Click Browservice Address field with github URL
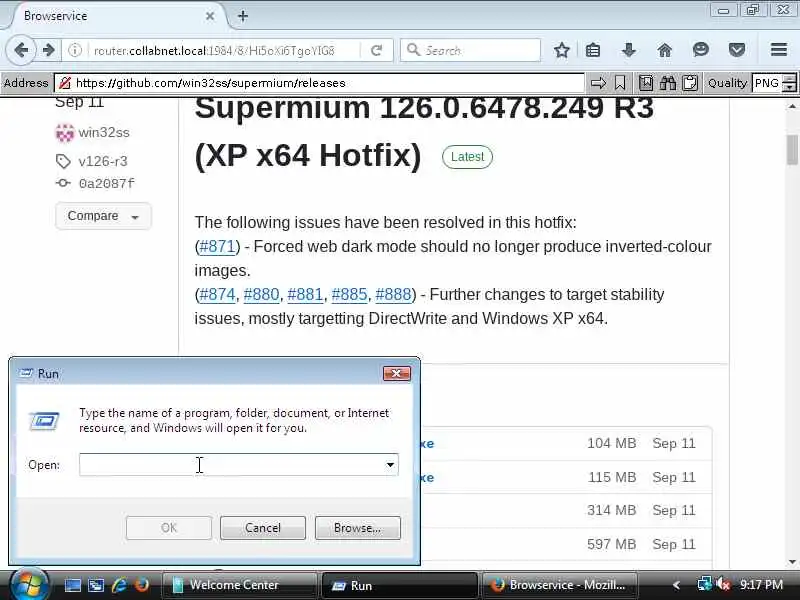 point(319,83)
